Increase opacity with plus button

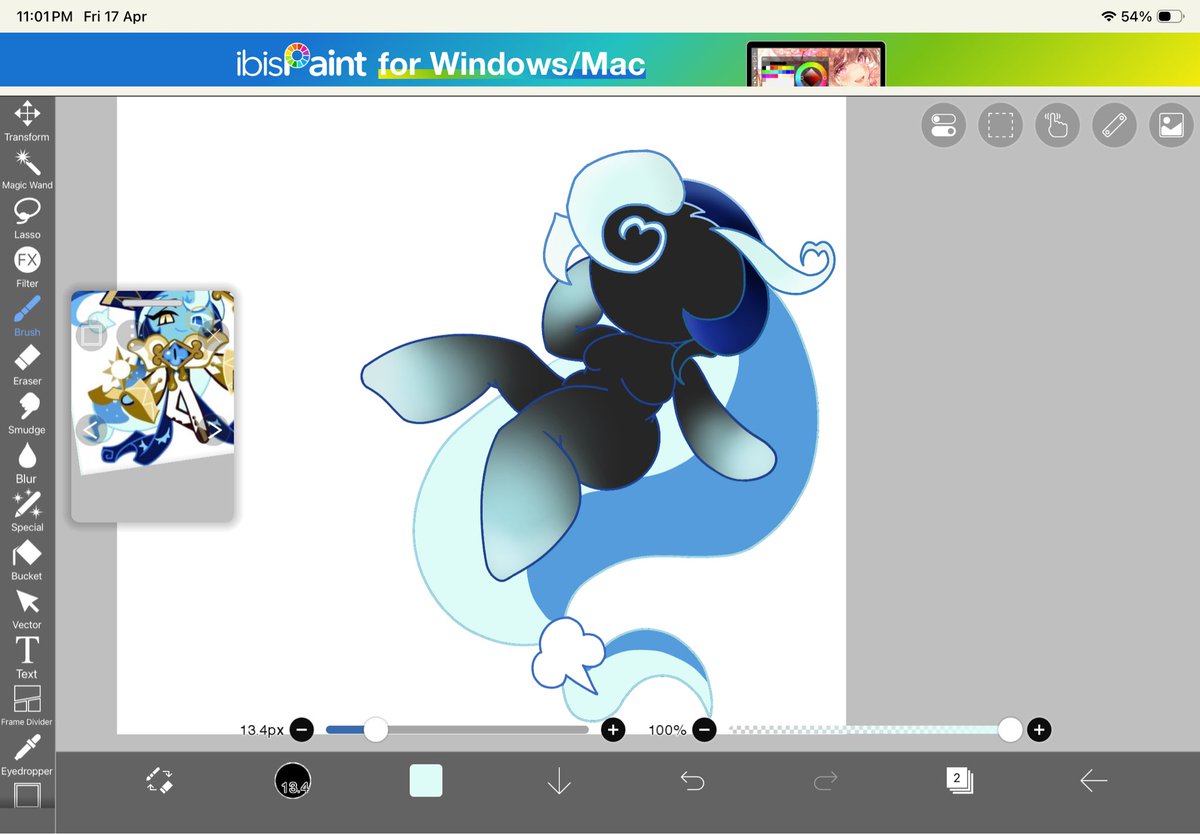[x=1039, y=730]
